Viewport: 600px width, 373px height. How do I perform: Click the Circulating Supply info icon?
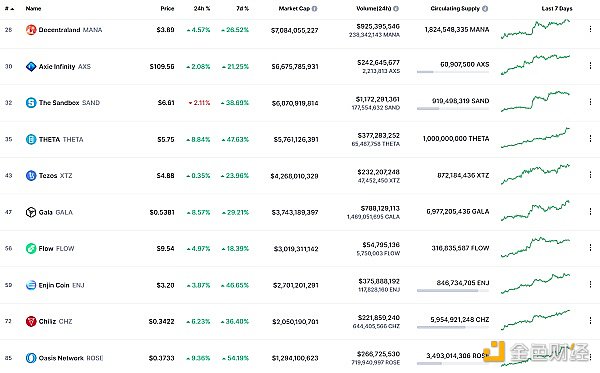tap(485, 8)
